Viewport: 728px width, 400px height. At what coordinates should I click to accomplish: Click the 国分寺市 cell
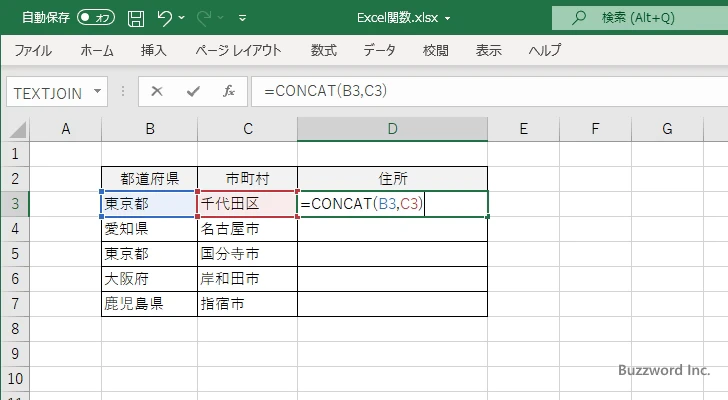pyautogui.click(x=247, y=254)
